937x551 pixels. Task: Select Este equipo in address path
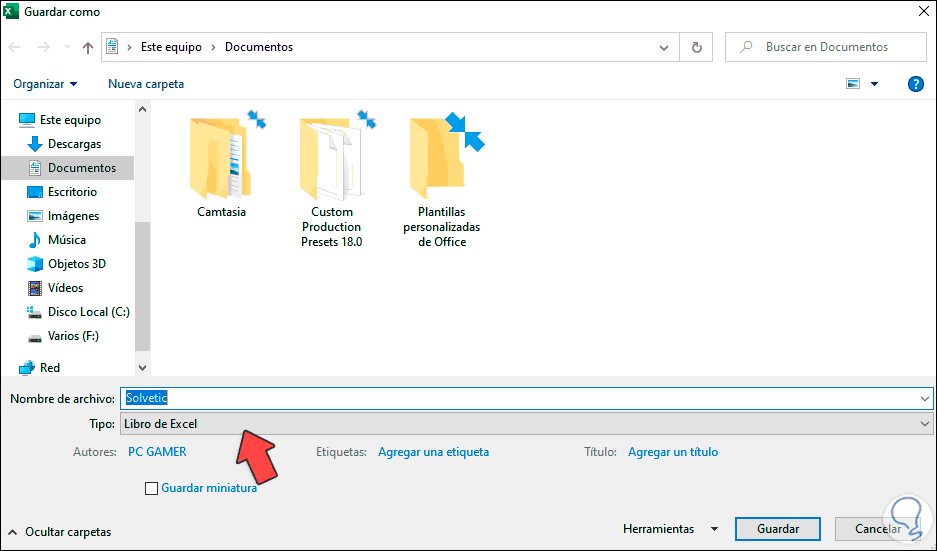[x=172, y=47]
